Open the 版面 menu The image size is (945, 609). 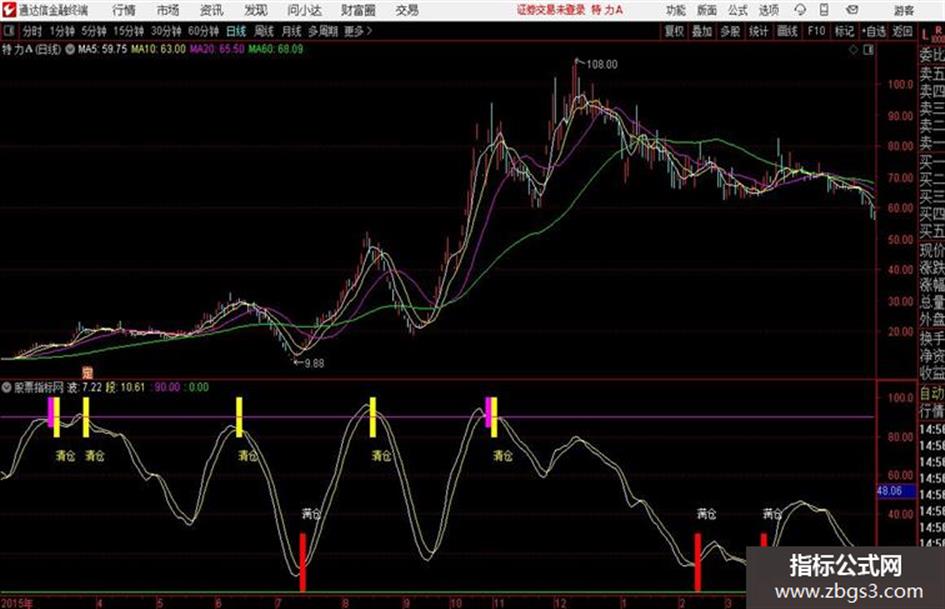707,10
